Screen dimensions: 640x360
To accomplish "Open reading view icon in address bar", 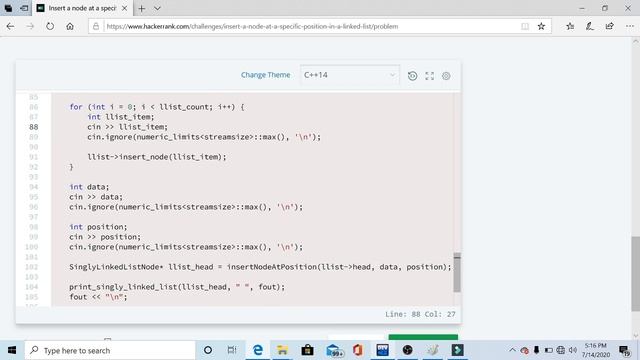I will tap(525, 27).
